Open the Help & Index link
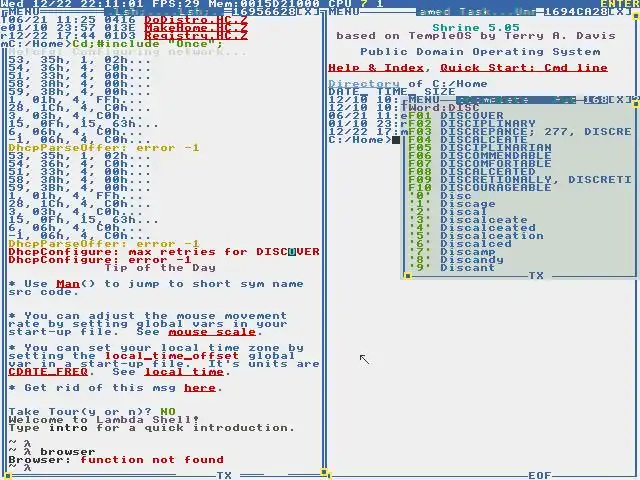The image size is (640, 480). [x=376, y=68]
